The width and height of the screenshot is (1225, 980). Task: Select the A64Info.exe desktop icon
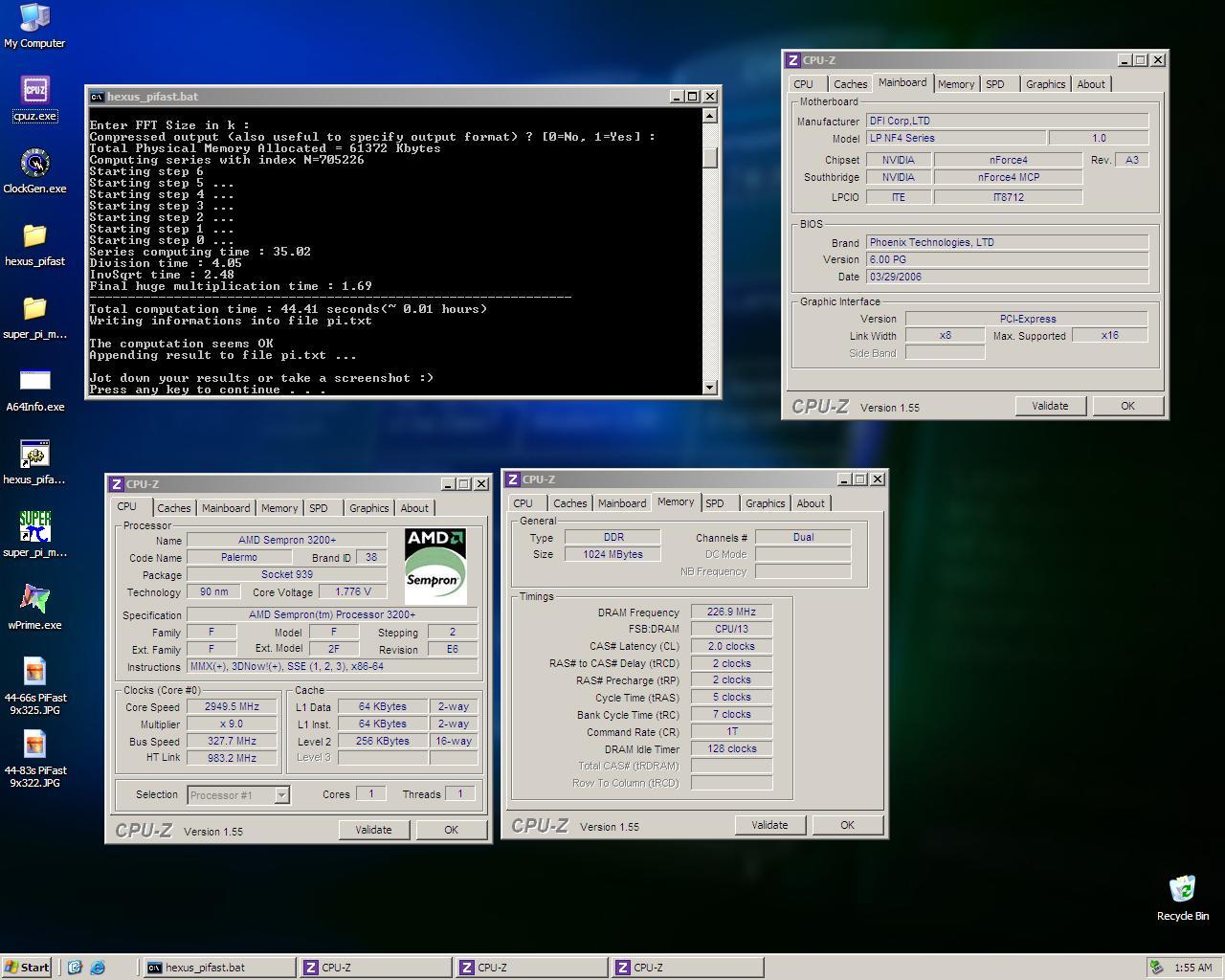click(x=34, y=390)
